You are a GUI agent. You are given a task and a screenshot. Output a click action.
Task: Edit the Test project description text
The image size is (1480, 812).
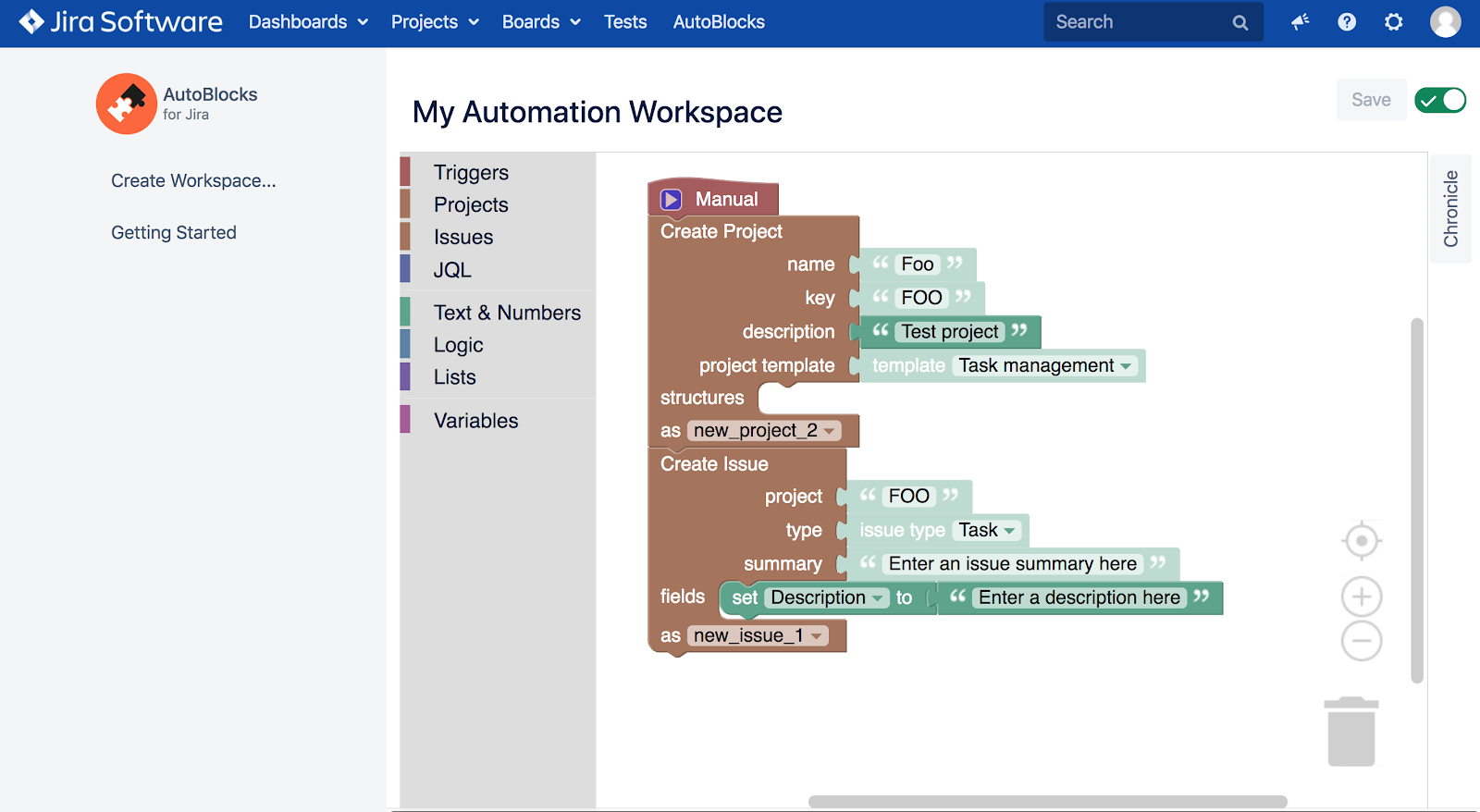[x=950, y=332]
